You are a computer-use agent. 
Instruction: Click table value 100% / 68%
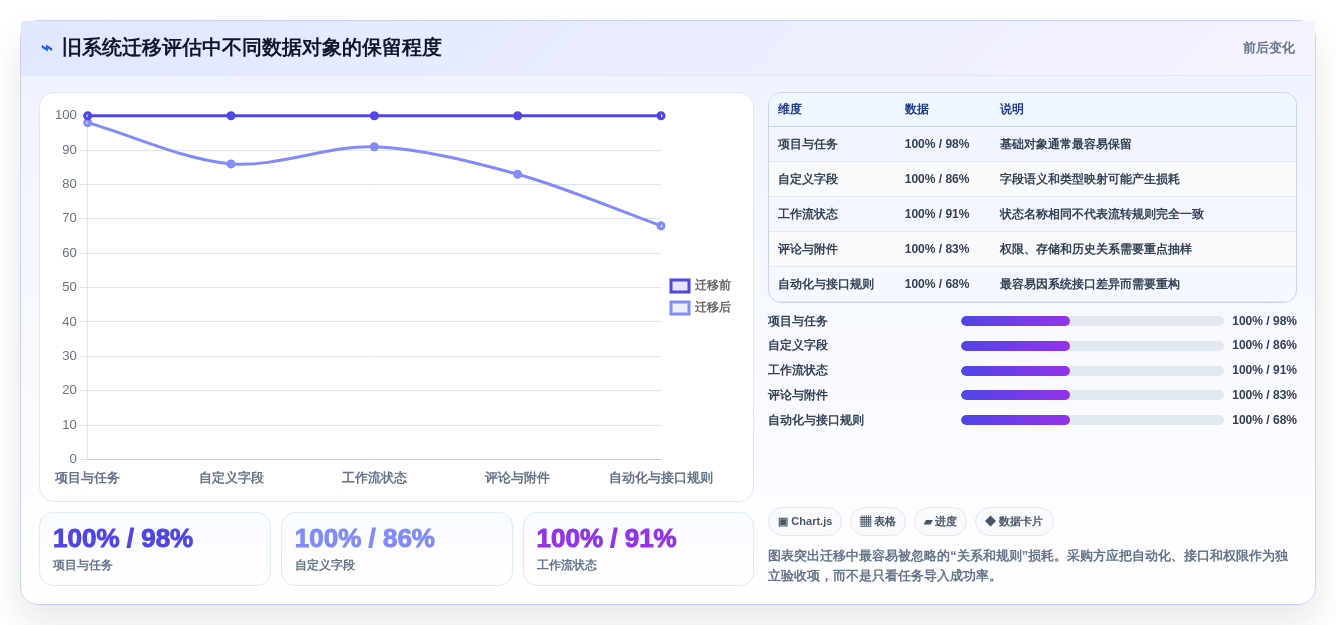click(937, 285)
